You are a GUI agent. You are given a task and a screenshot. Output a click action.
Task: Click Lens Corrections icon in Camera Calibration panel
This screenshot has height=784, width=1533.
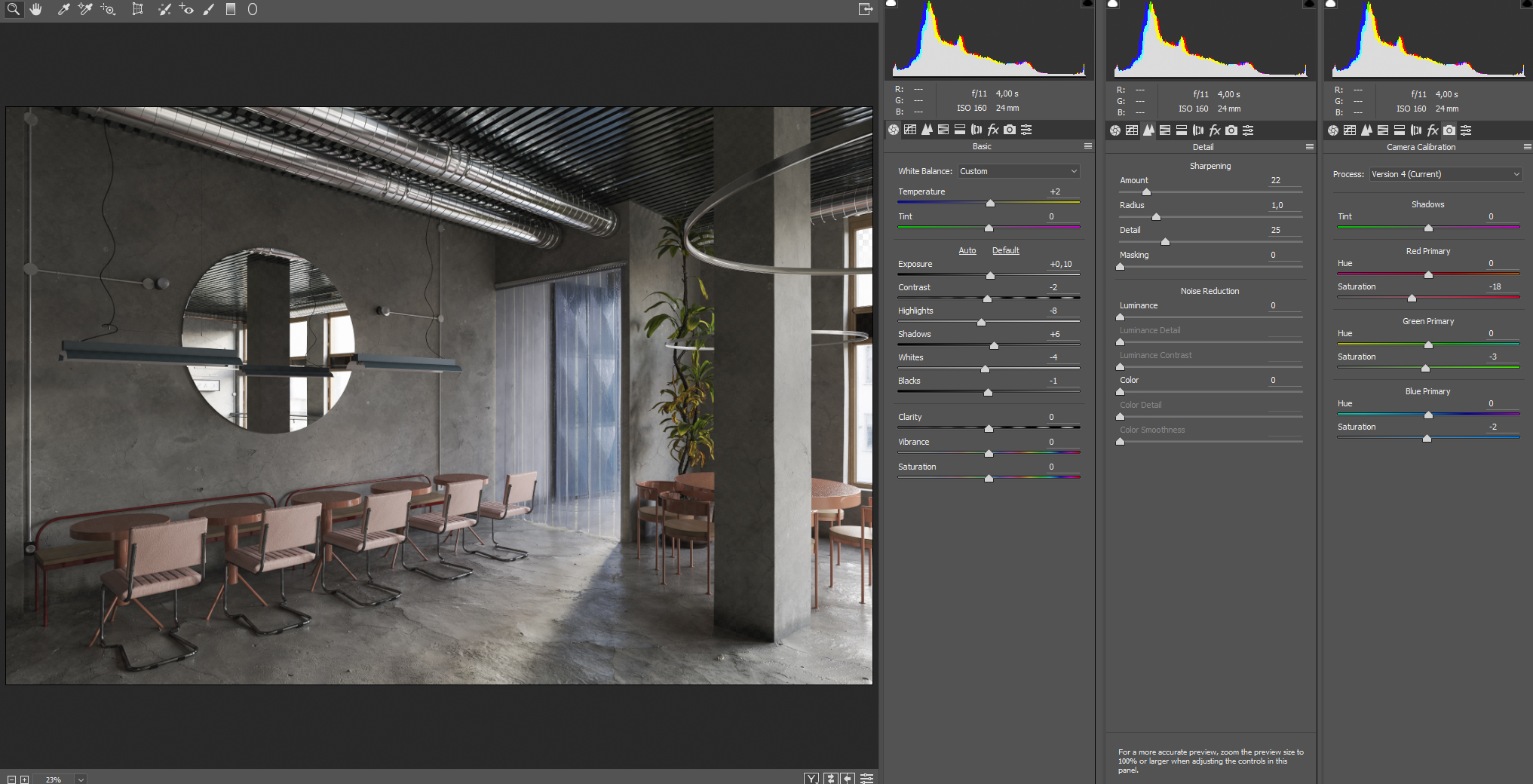click(x=1416, y=130)
